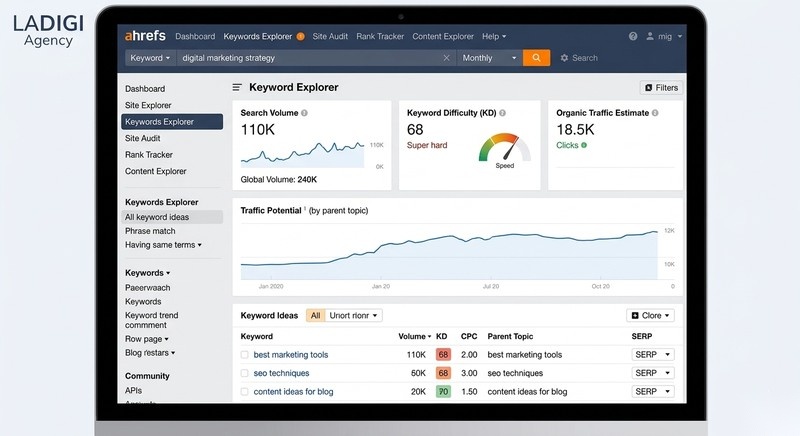Click the Search Volume info icon

304,113
